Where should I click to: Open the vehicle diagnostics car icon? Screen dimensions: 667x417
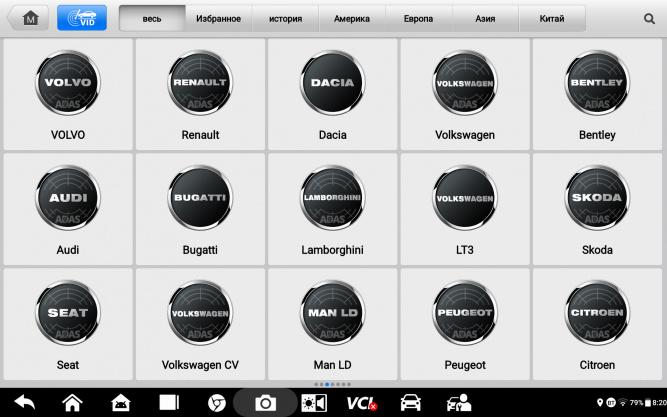(x=410, y=403)
